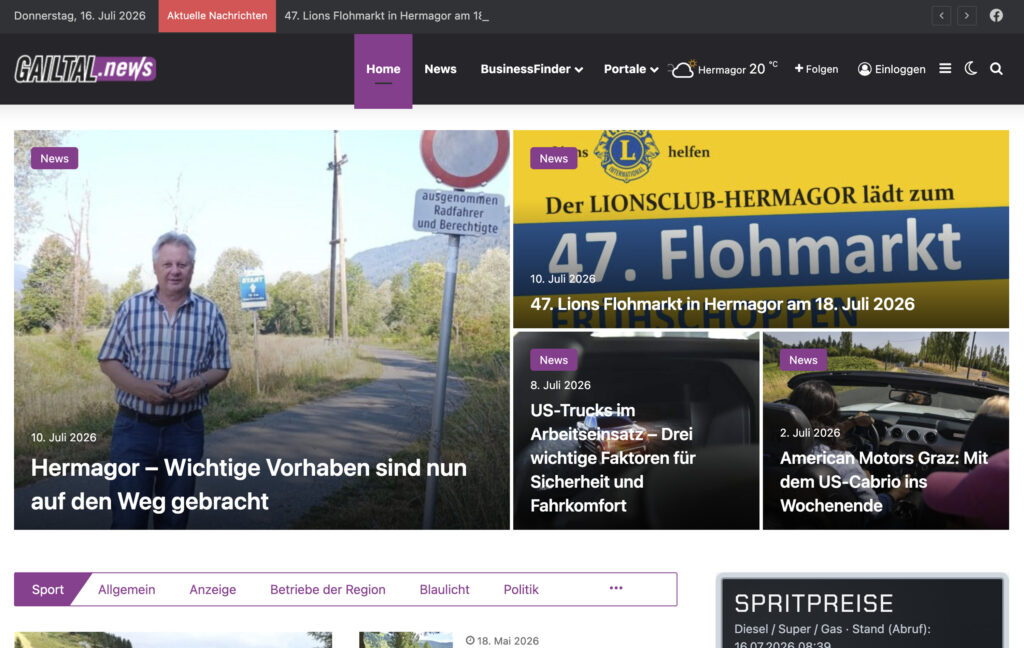Image resolution: width=1024 pixels, height=648 pixels.
Task: Select the Sport tab
Action: 48,589
